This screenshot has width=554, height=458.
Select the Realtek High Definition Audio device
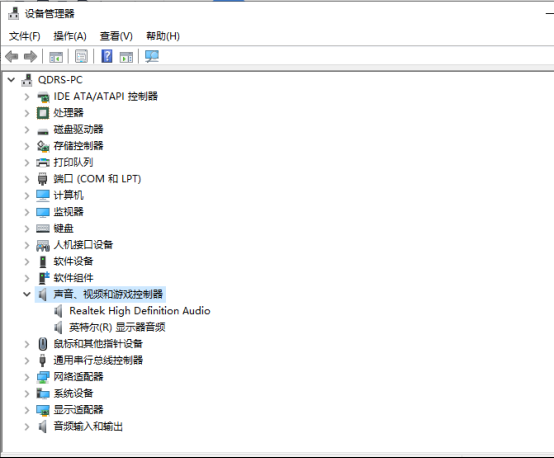tap(140, 311)
